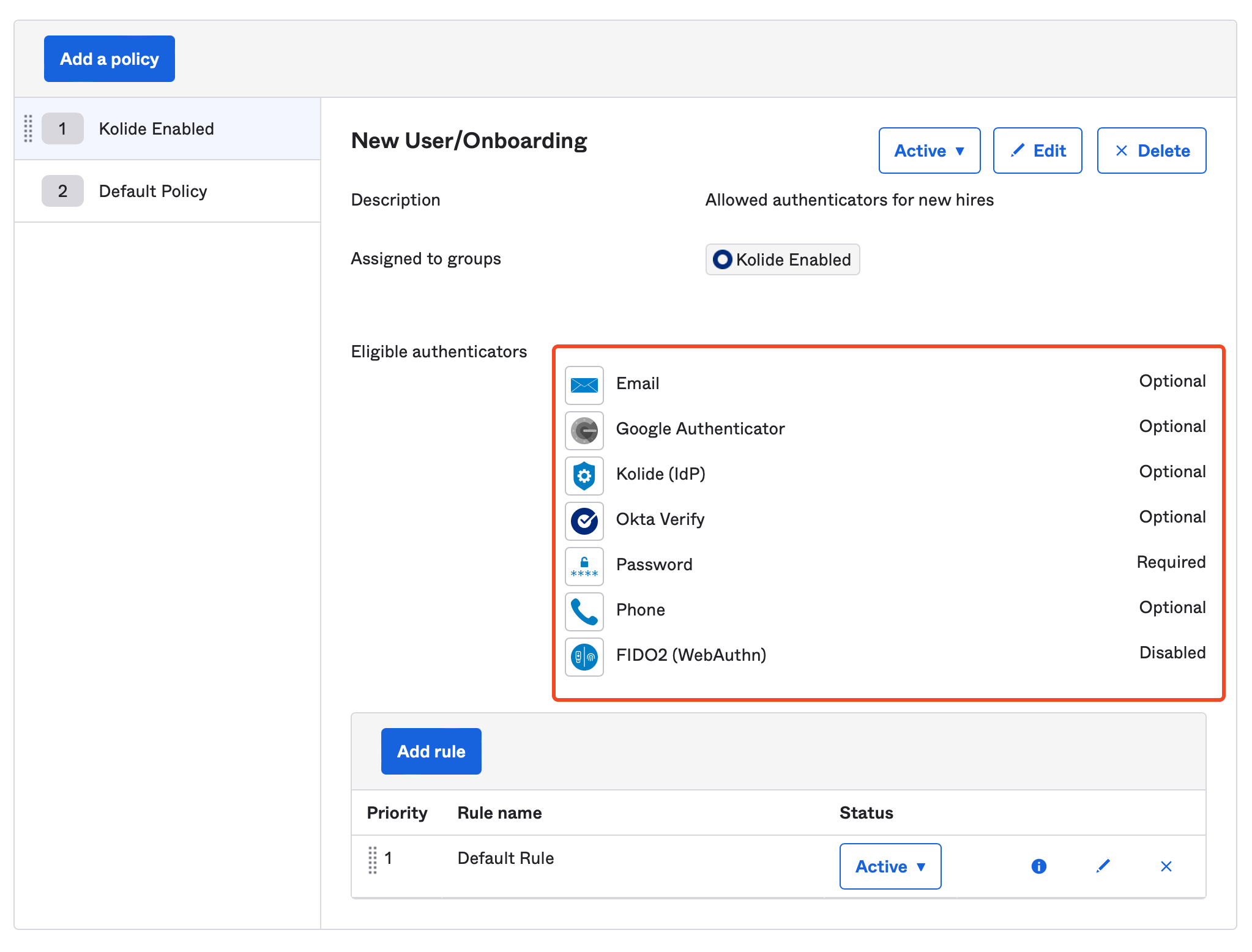1252x952 pixels.
Task: Select the Default Policy row
Action: click(x=168, y=191)
